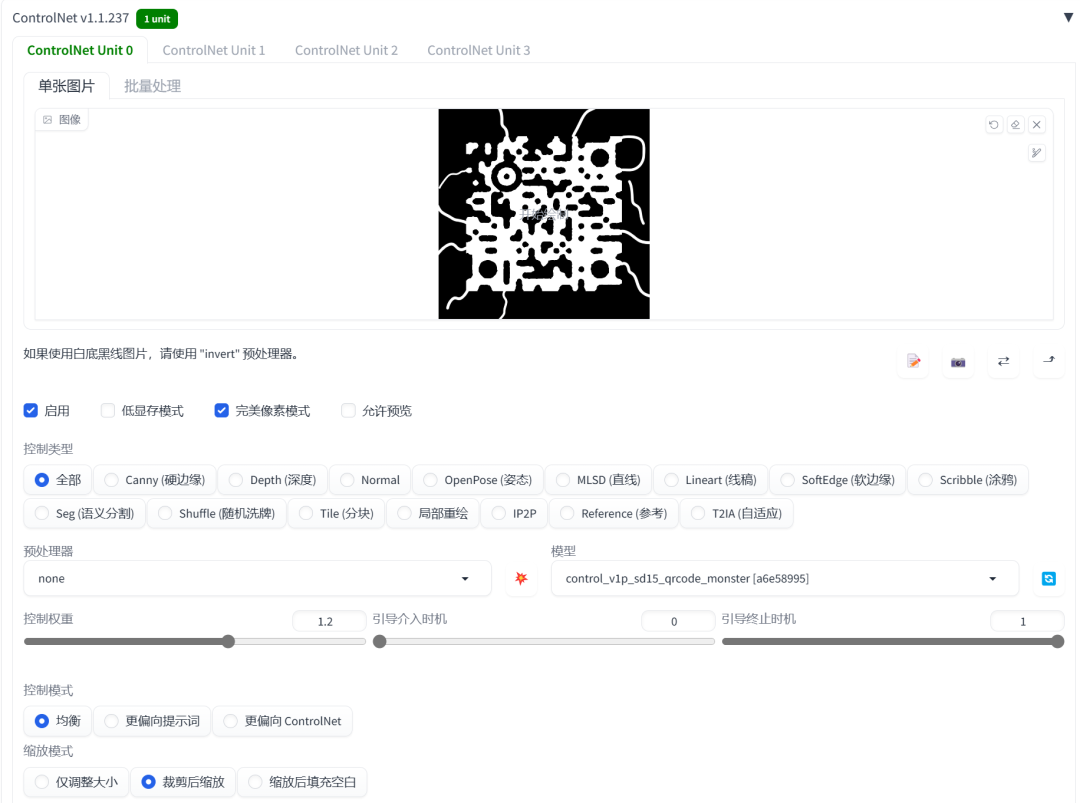Select Canny (硬边缘) control type
Image resolution: width=1080 pixels, height=803 pixels.
pyautogui.click(x=155, y=480)
